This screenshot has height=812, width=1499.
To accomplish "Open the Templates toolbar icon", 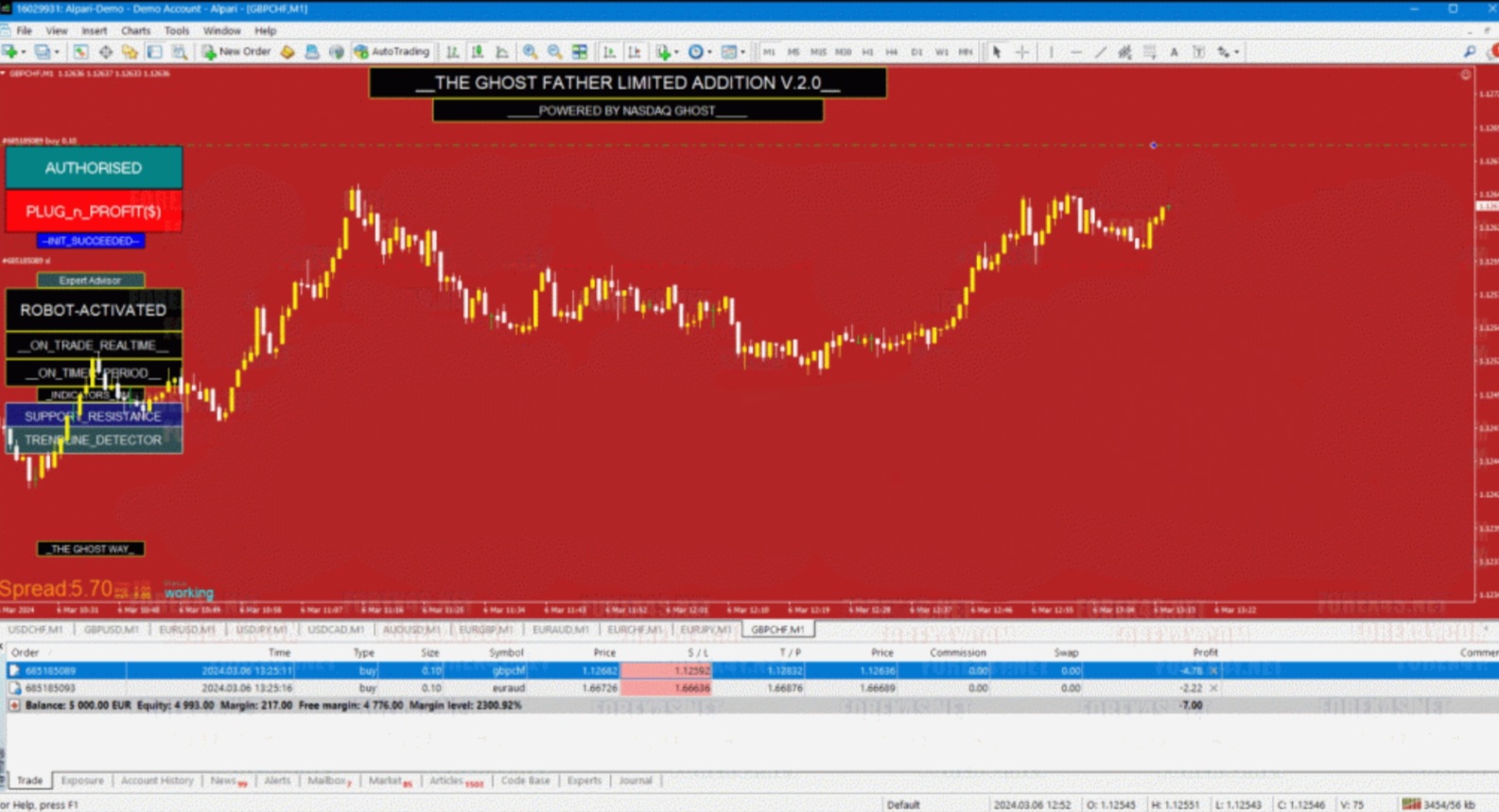I will click(729, 52).
